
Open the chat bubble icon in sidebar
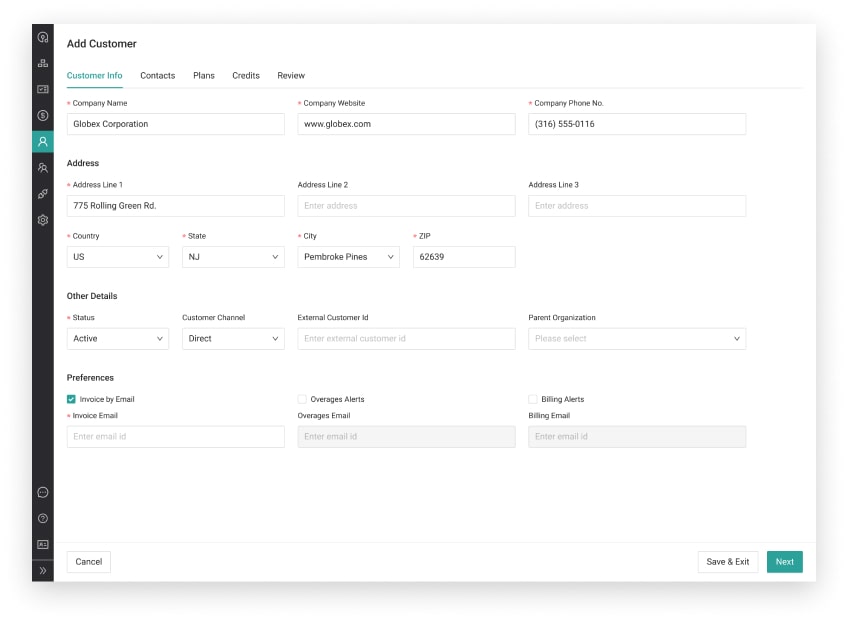click(x=43, y=492)
